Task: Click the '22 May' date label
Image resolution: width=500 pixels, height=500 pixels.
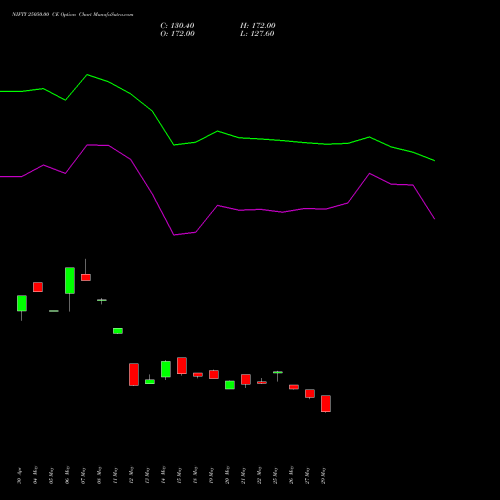Action: point(260,475)
